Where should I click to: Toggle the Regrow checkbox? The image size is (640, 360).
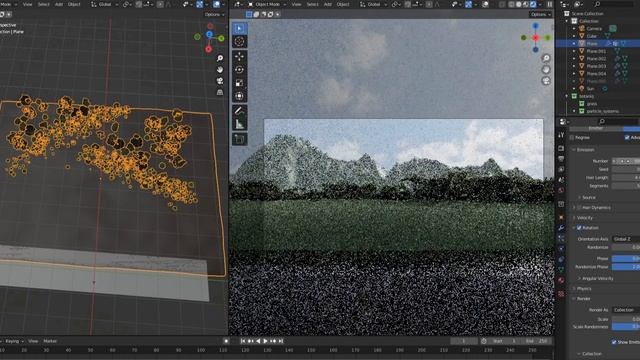571,138
